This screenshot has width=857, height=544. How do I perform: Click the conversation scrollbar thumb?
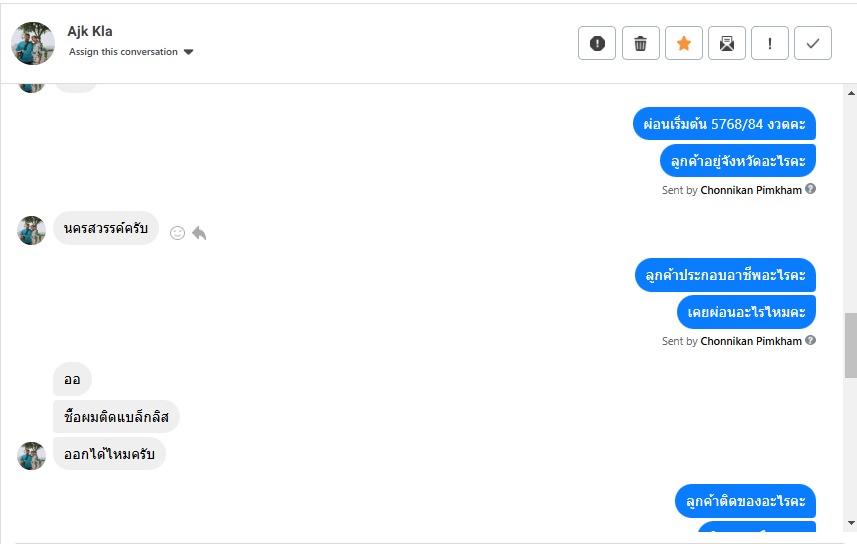[850, 344]
